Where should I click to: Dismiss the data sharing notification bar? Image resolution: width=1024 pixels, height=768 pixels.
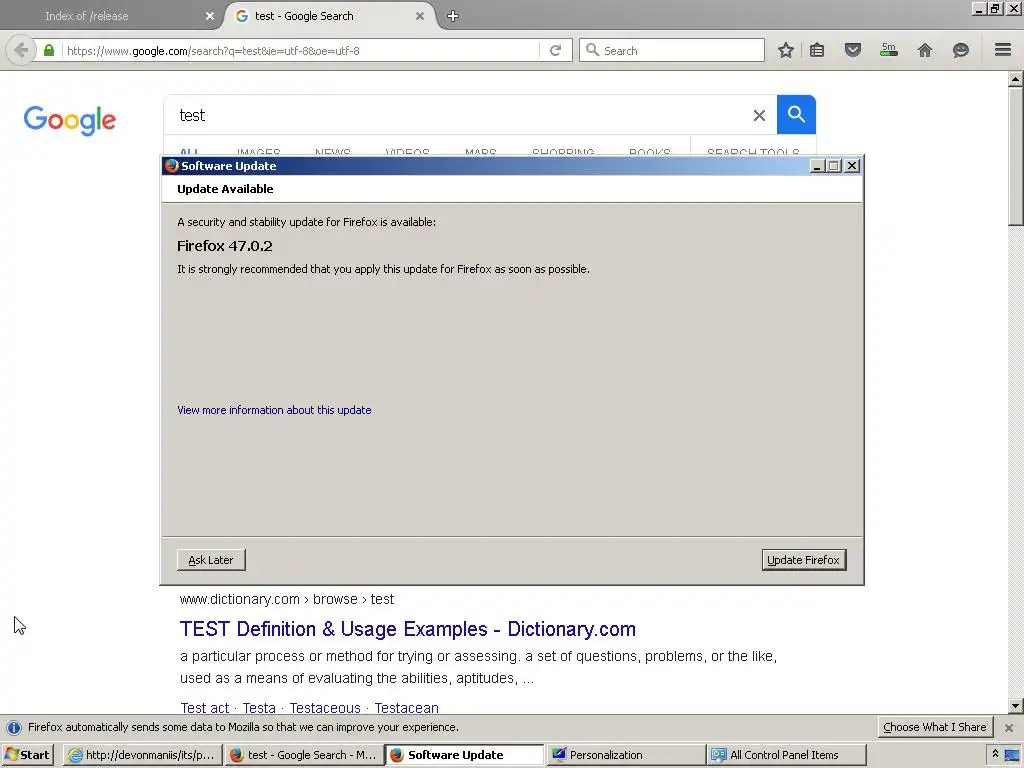[x=1009, y=727]
